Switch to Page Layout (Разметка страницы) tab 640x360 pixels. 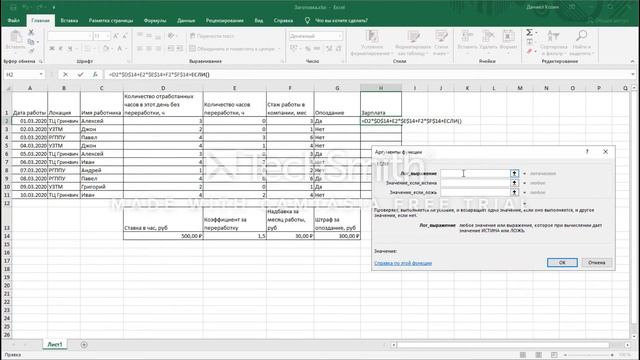tap(111, 20)
